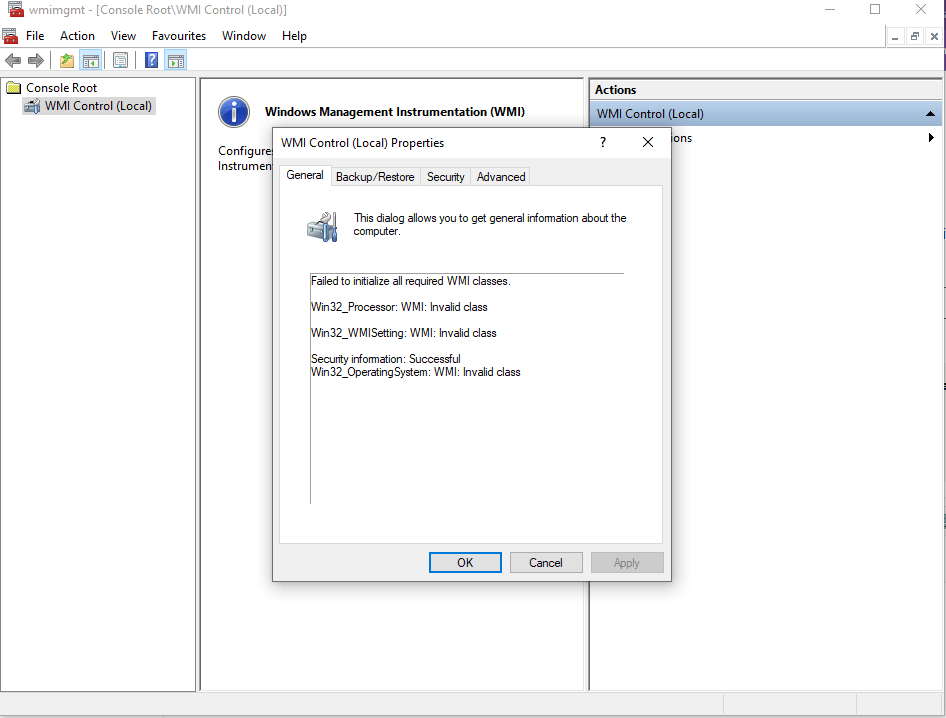Select Console Root in the tree
Screen dimensions: 946x718
[x=61, y=88]
